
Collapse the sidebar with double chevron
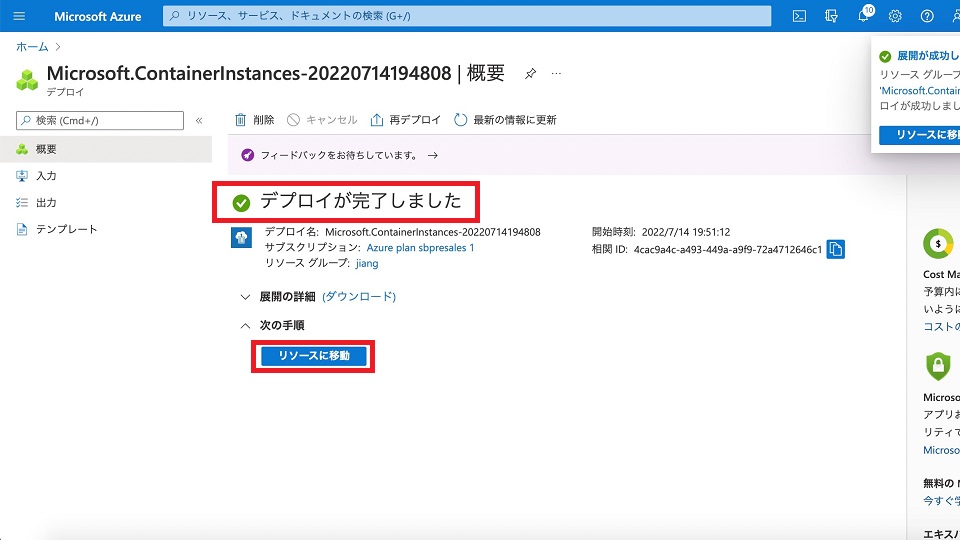[x=199, y=121]
